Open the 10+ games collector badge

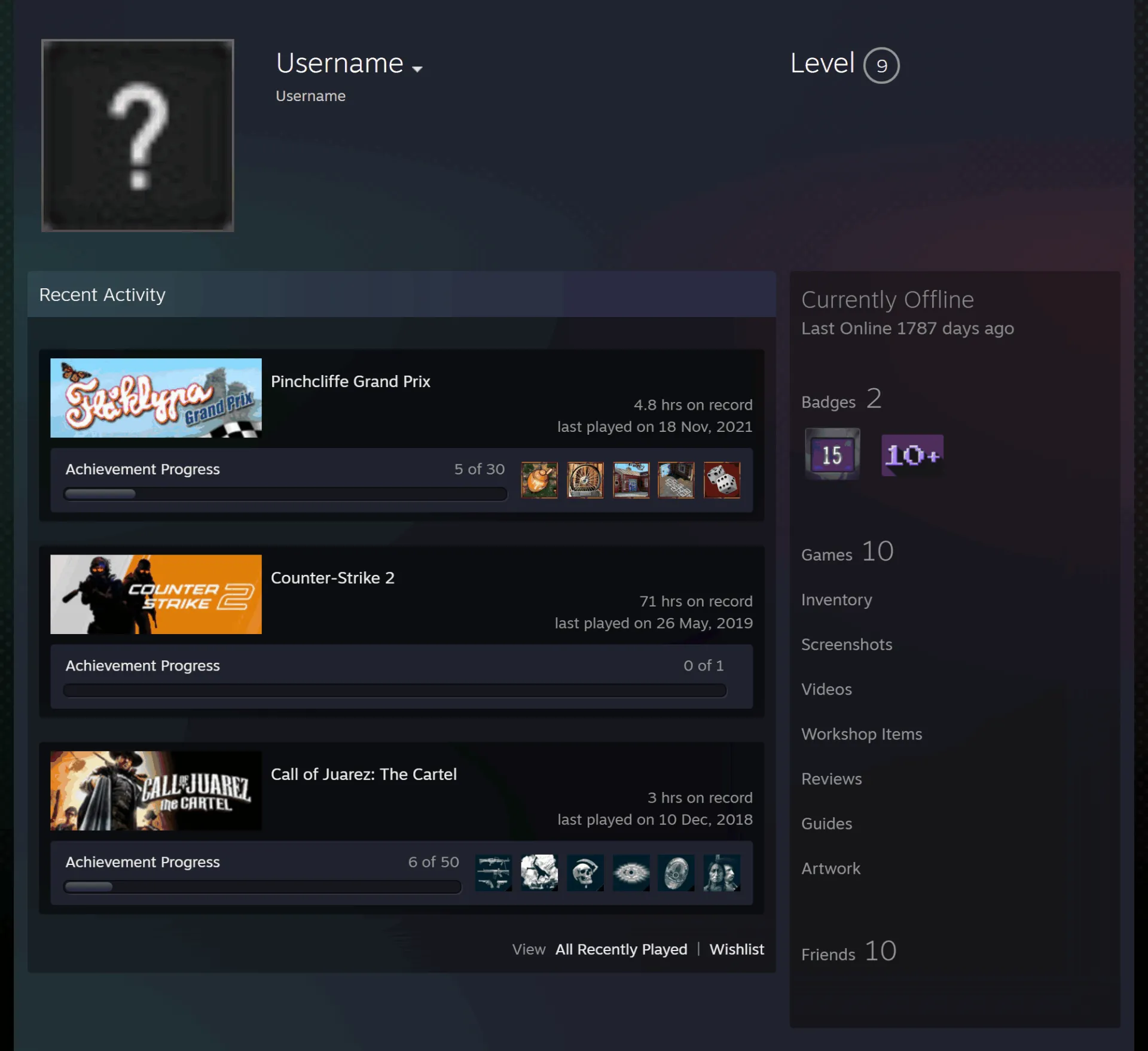[x=912, y=455]
